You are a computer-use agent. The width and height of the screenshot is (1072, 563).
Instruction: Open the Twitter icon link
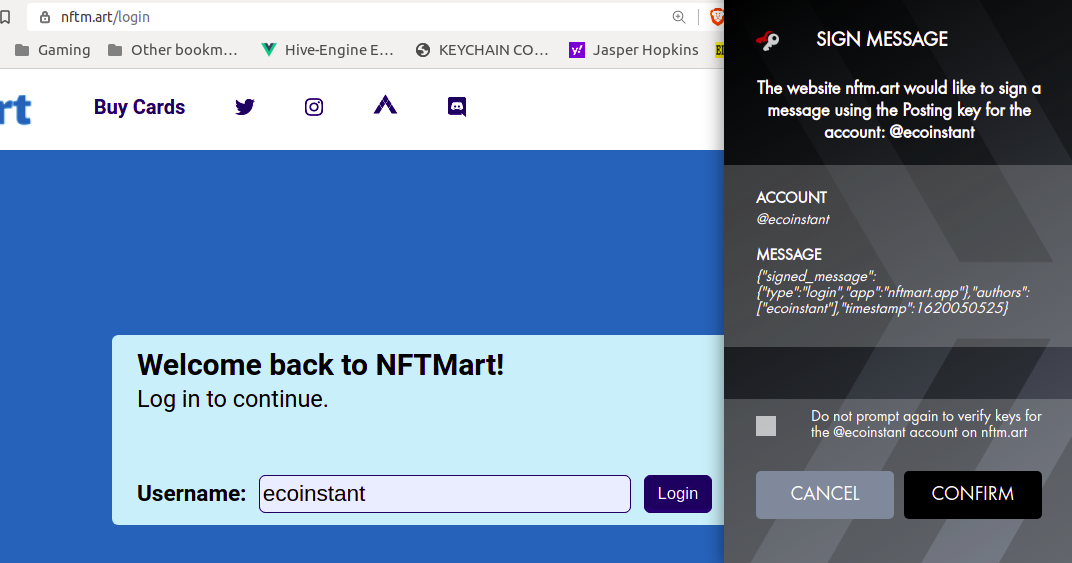coord(245,107)
